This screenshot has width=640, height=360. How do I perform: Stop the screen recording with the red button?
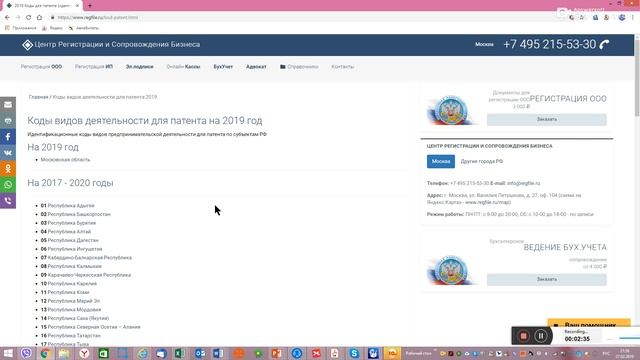point(523,336)
